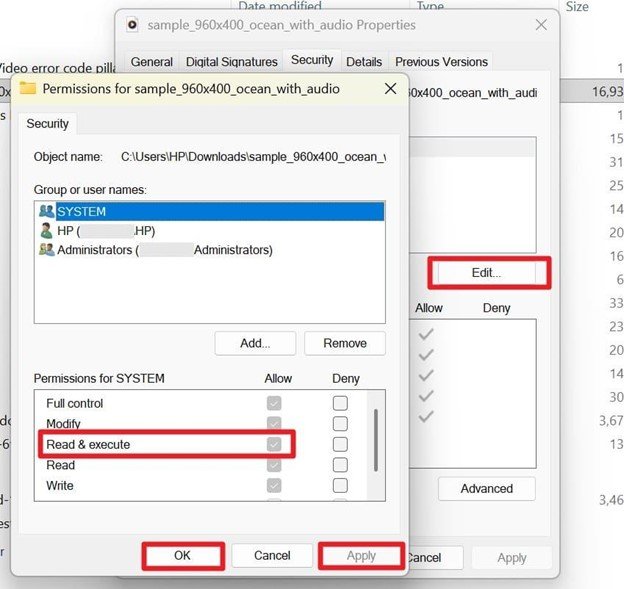The image size is (624, 589).
Task: Click the Edit... button in Properties
Action: [x=486, y=273]
